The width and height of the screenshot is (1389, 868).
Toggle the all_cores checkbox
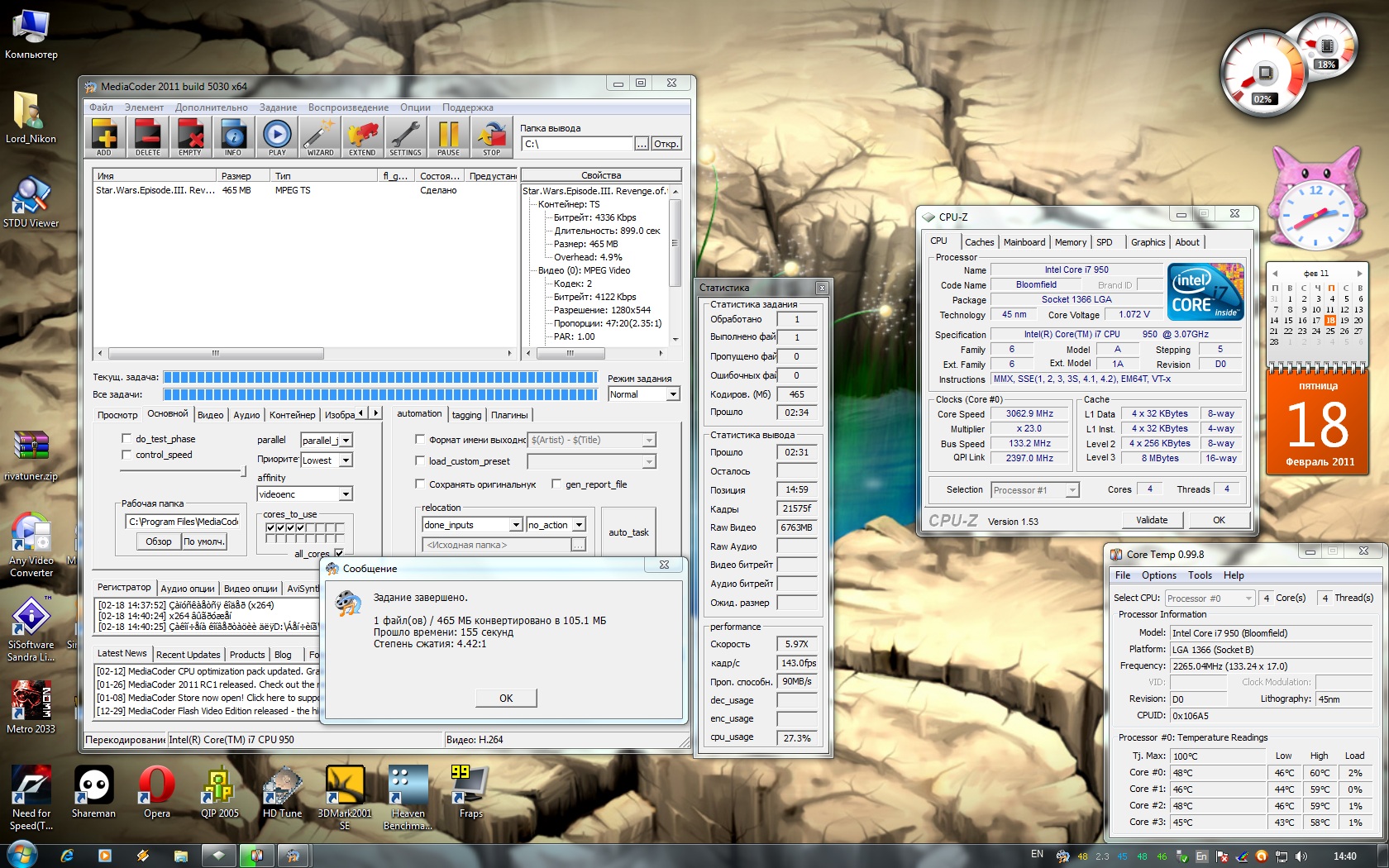(339, 553)
